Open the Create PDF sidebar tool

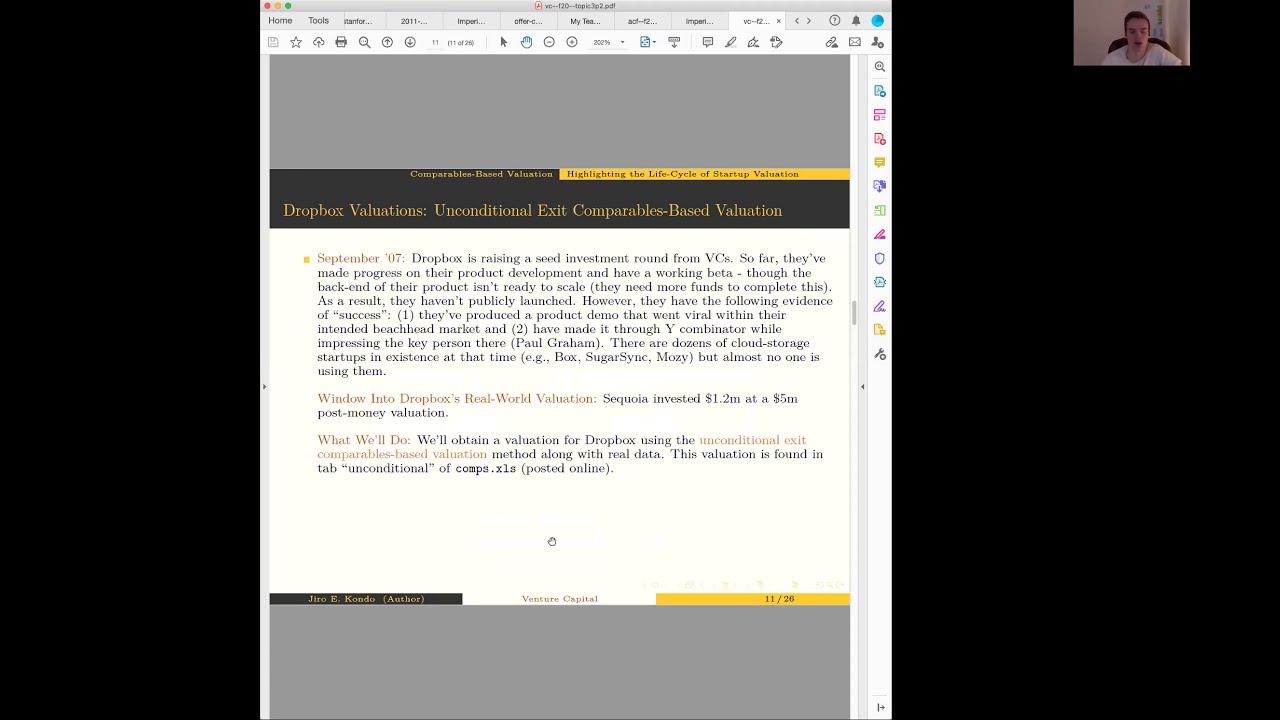click(880, 139)
